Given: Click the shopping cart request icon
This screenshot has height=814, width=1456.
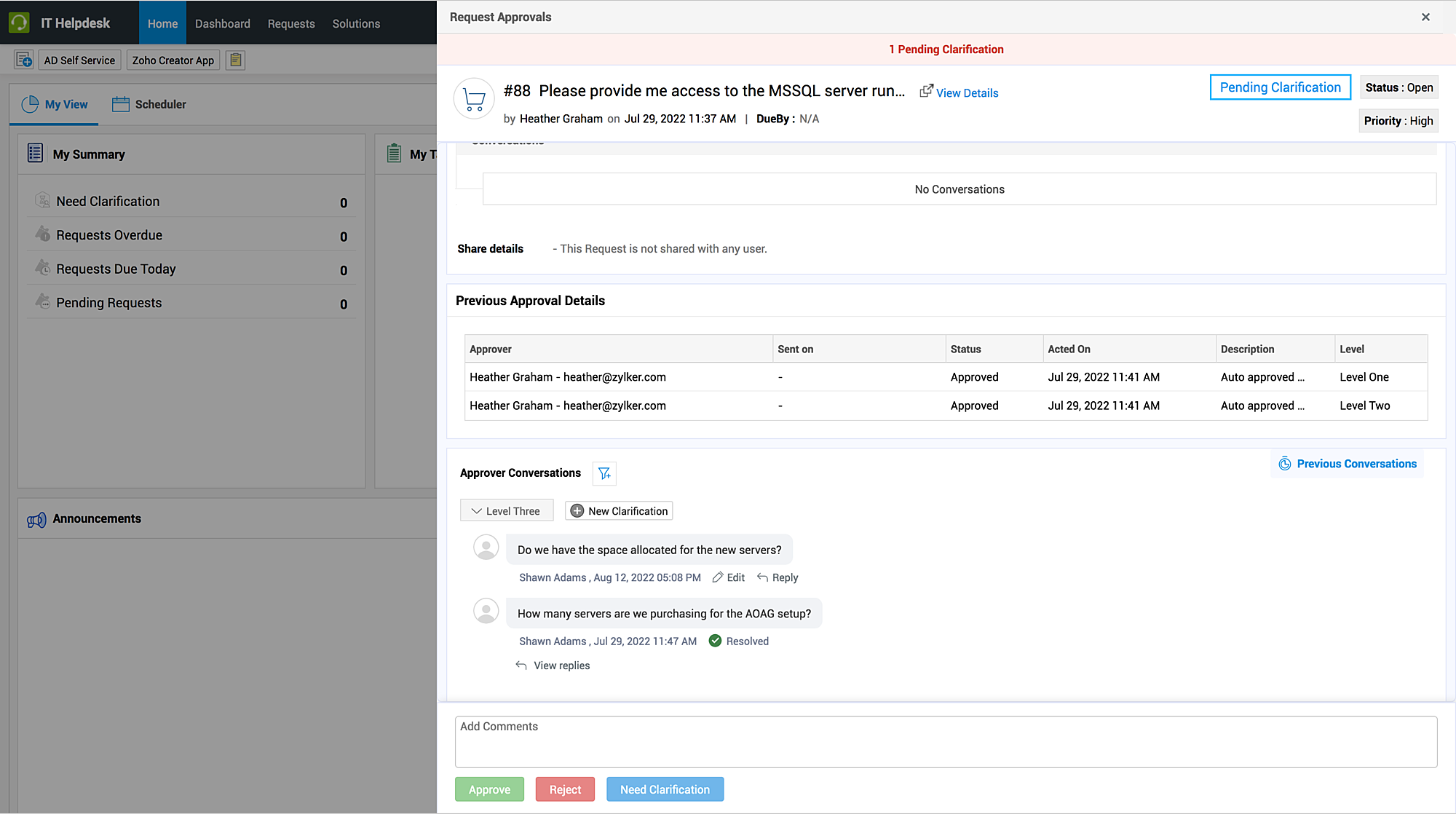Looking at the screenshot, I should (x=474, y=98).
